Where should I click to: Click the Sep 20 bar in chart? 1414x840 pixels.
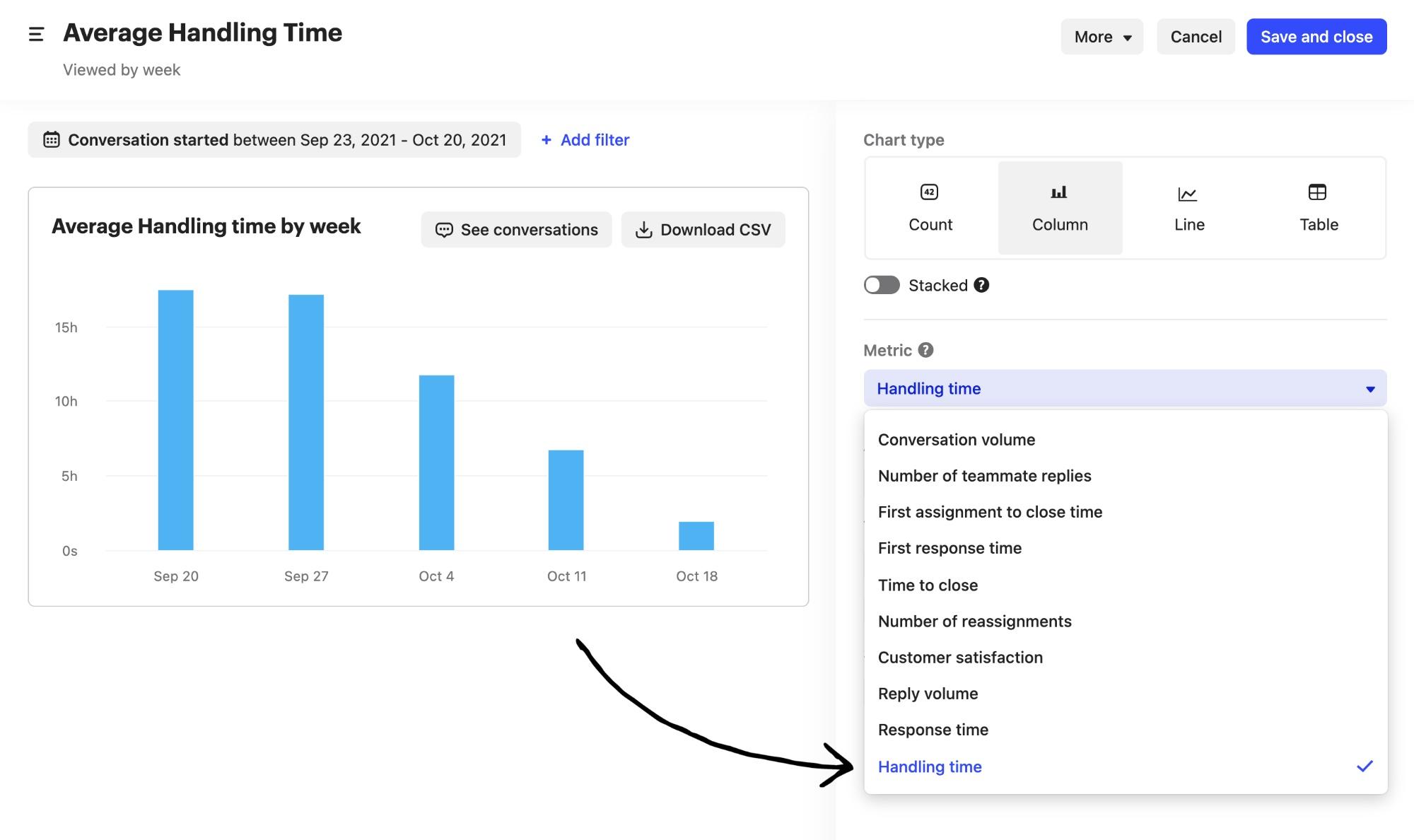coord(175,420)
